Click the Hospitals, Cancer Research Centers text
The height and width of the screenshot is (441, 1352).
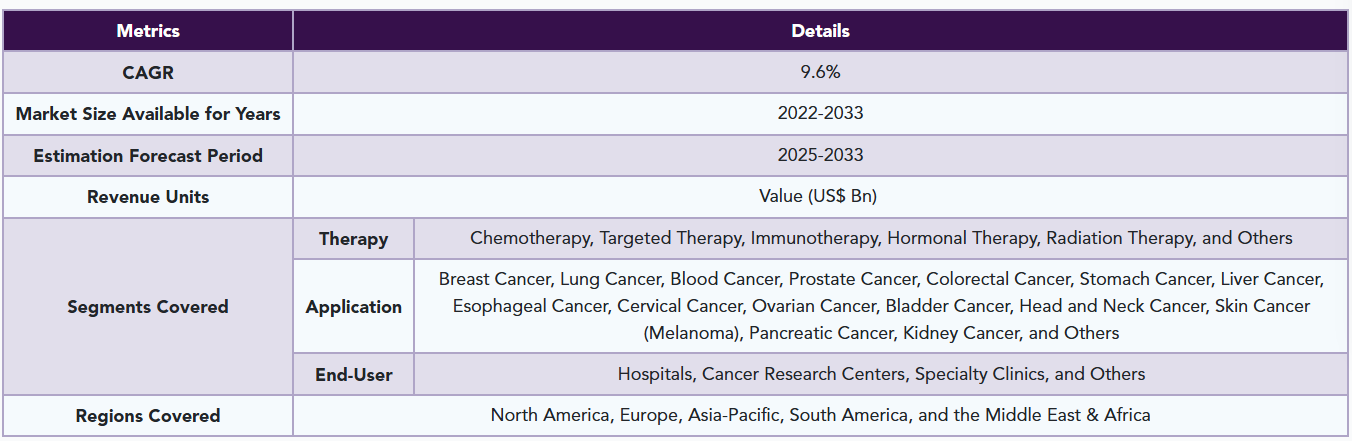[x=881, y=374]
